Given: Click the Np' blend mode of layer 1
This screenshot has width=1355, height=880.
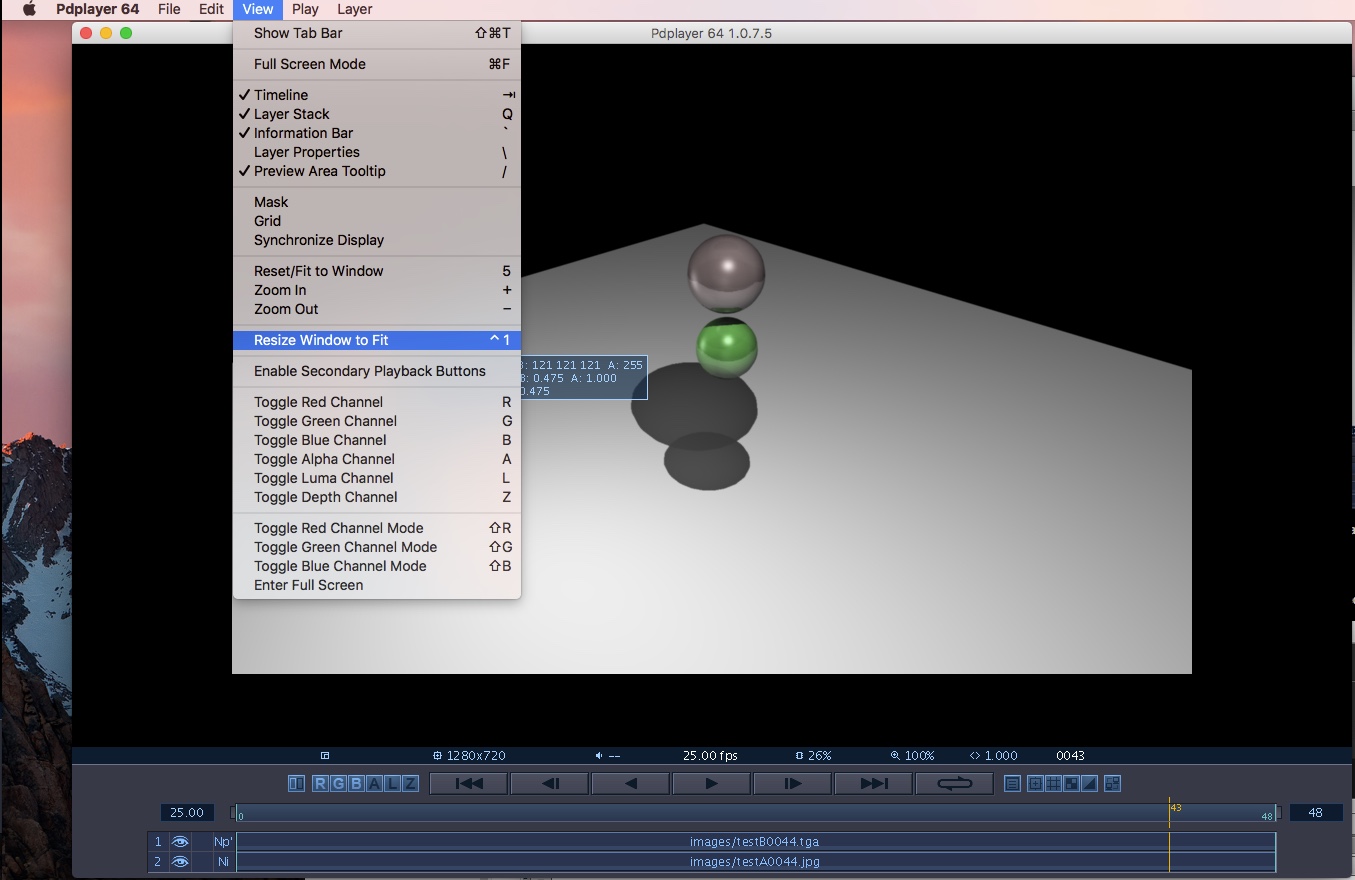Looking at the screenshot, I should coord(223,842).
